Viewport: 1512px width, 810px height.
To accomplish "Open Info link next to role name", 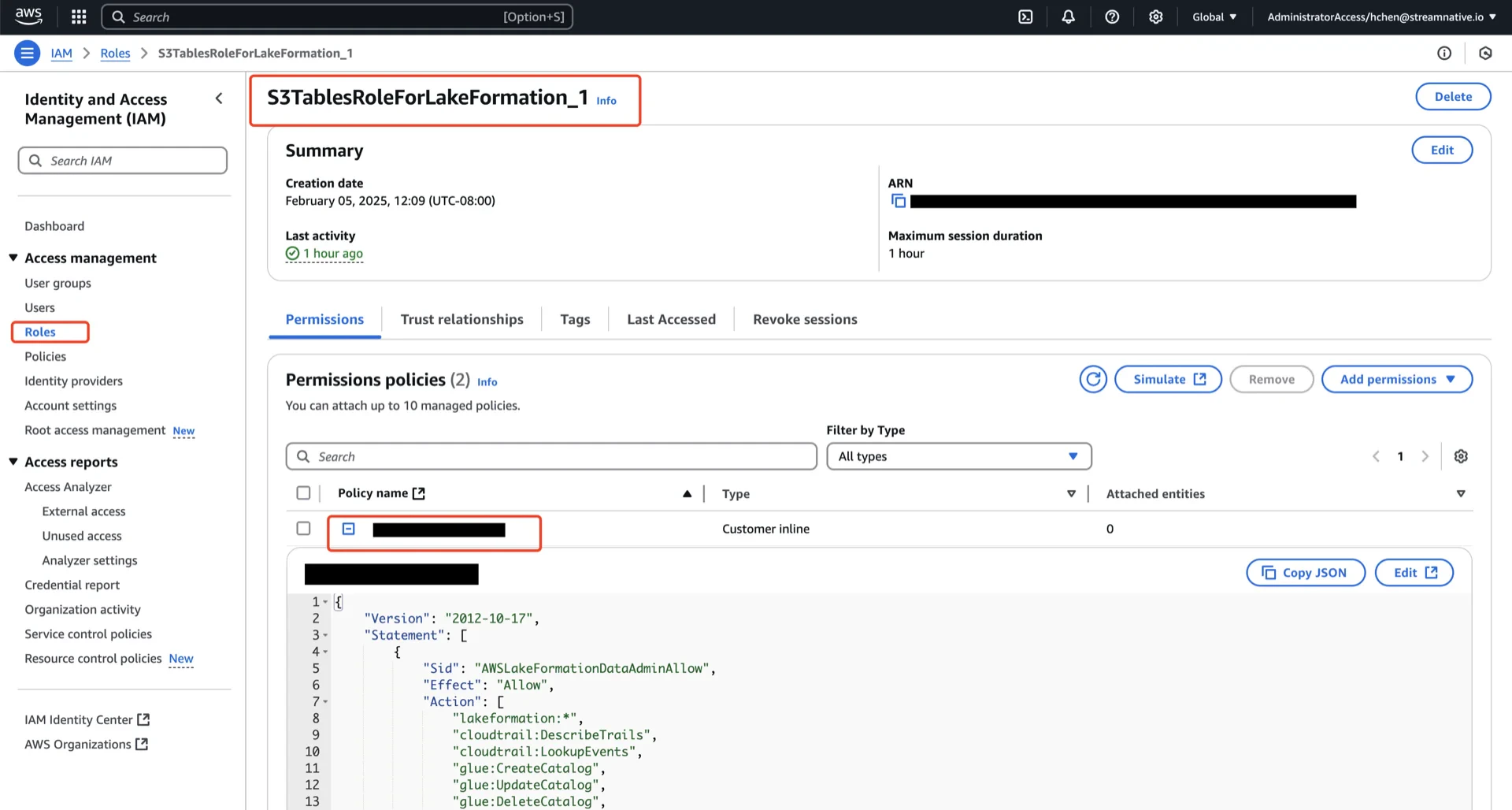I will [606, 101].
